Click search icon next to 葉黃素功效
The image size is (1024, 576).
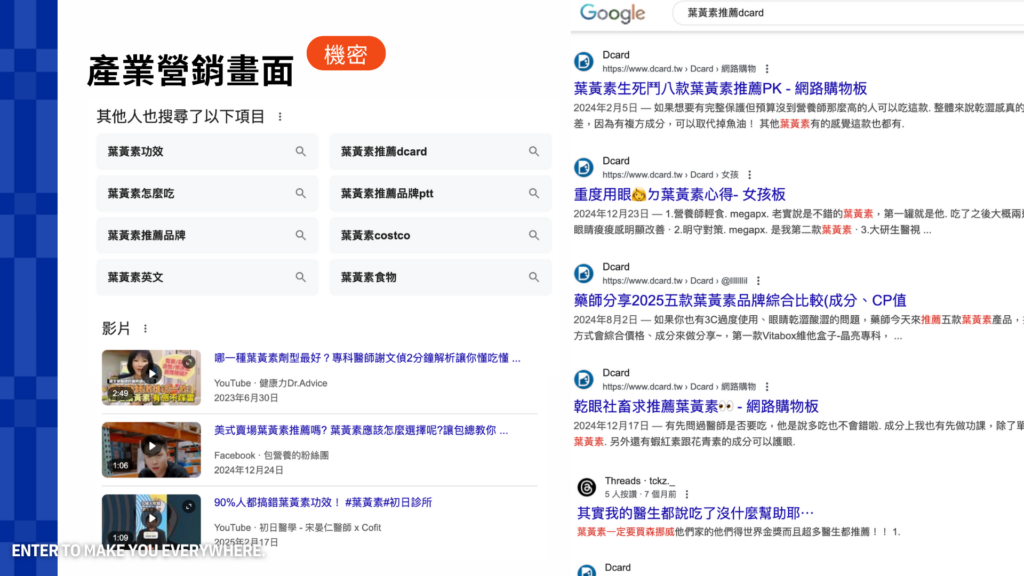point(300,152)
